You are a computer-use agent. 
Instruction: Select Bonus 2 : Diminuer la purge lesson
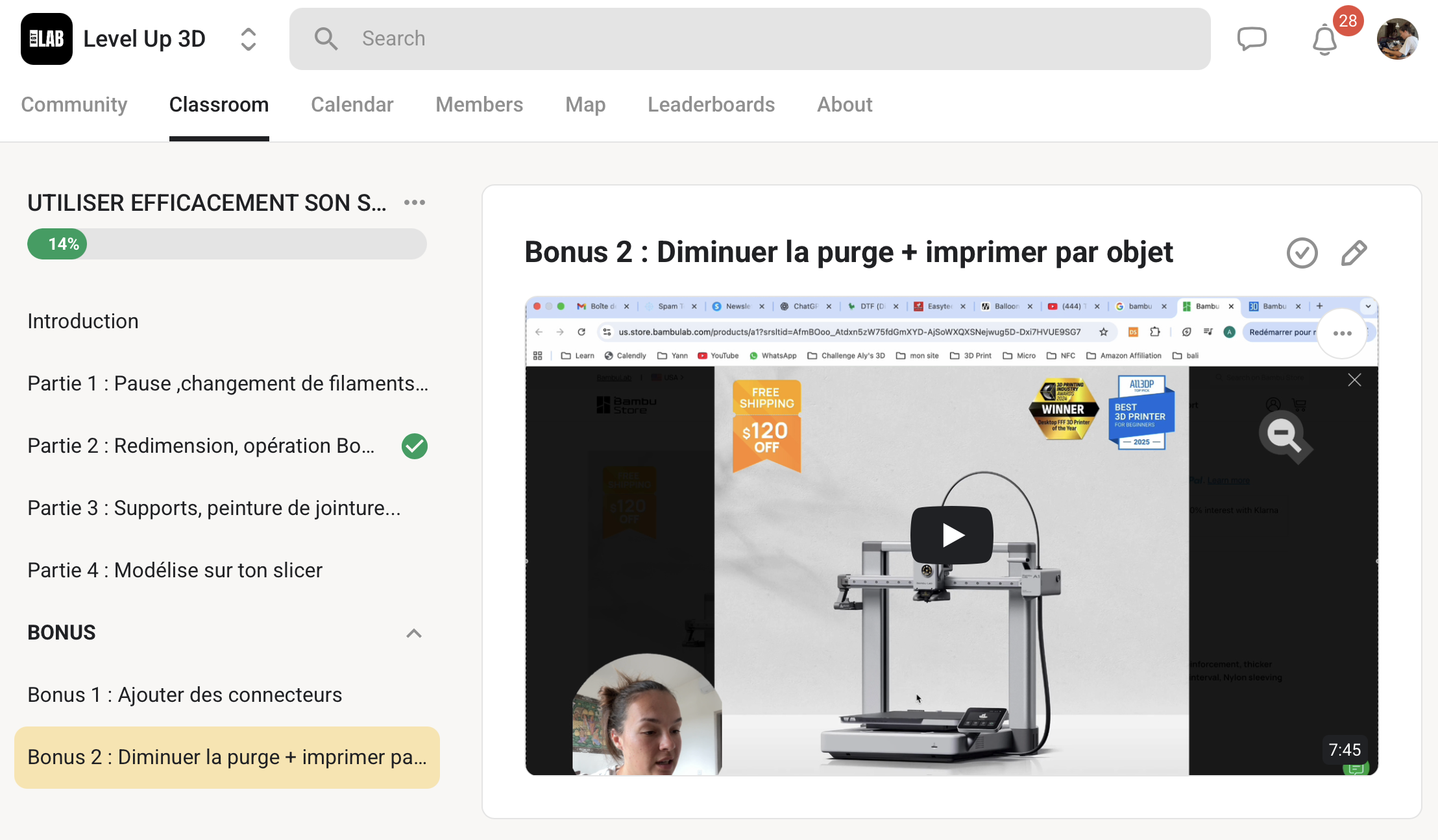227,757
